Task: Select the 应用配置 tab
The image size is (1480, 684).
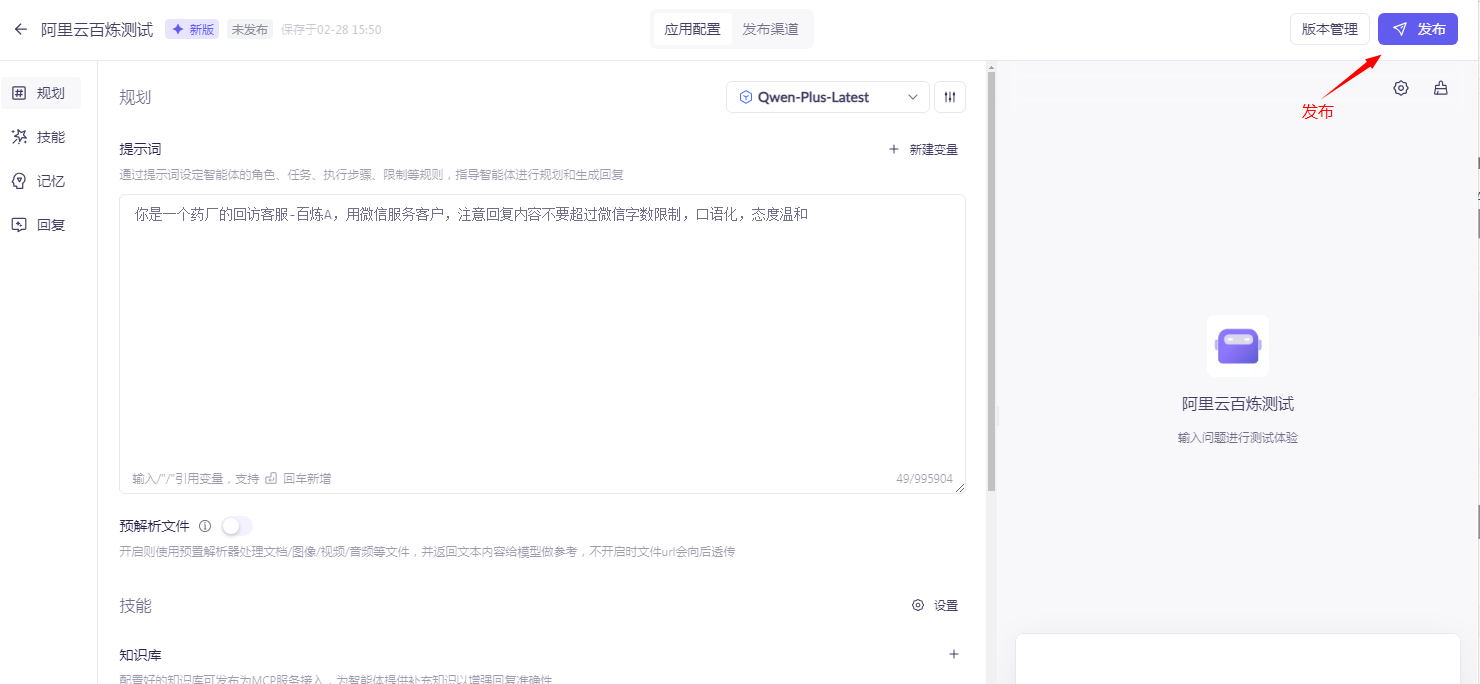Action: (x=692, y=29)
